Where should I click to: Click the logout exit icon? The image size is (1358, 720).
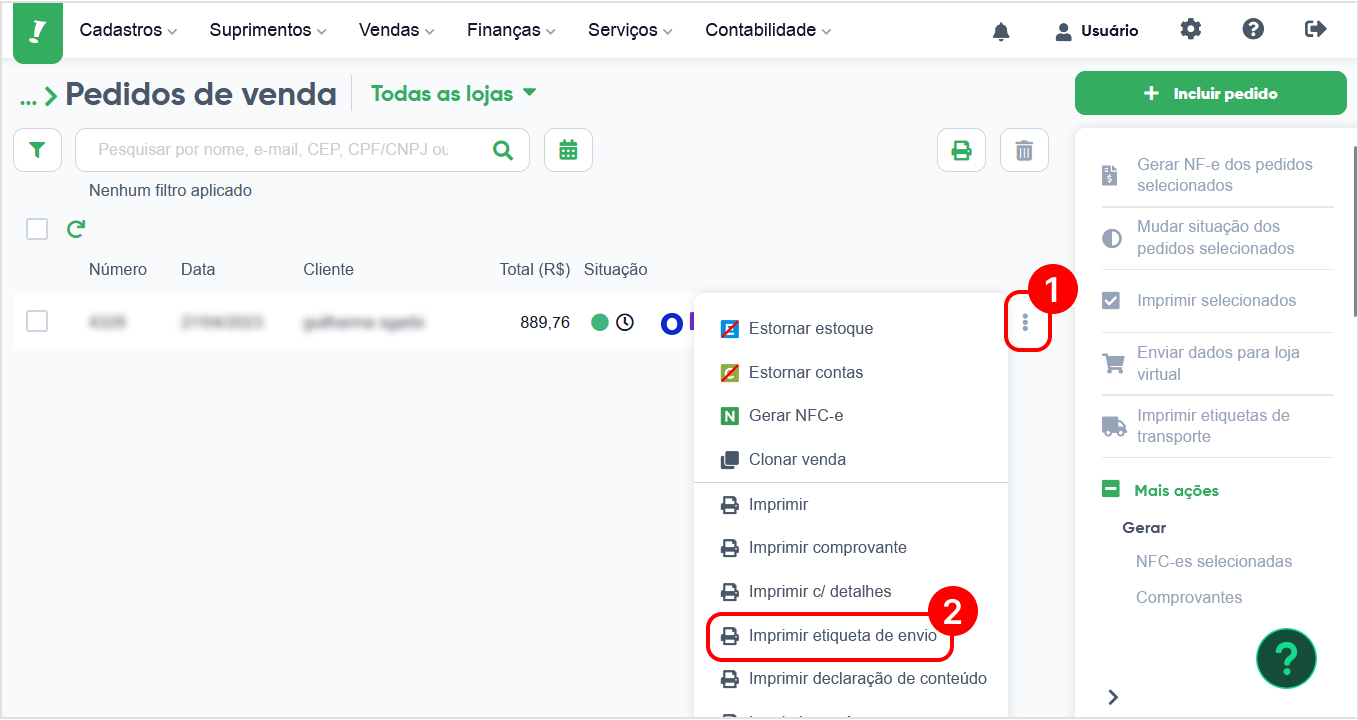[x=1316, y=29]
